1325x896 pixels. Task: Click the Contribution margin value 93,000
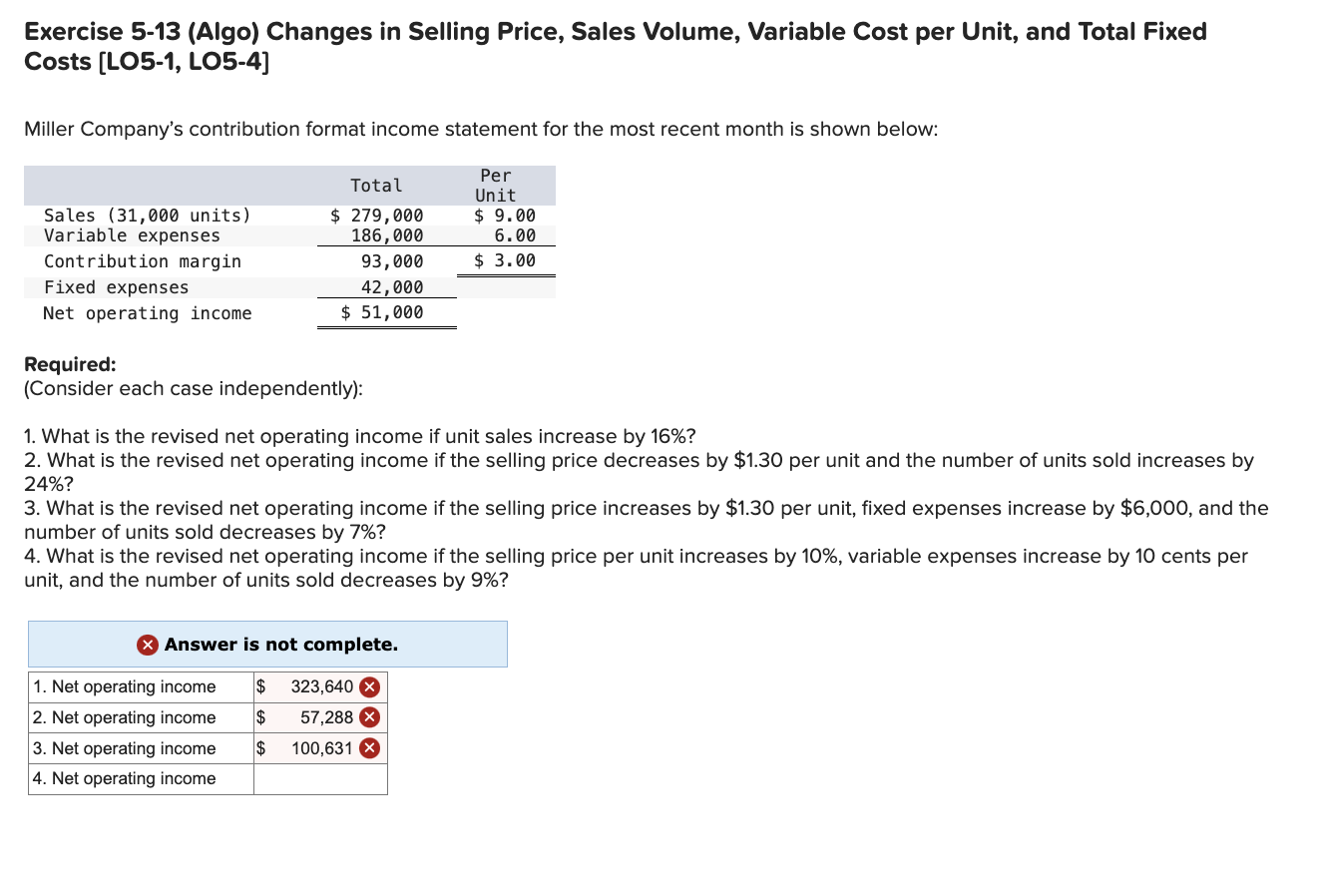pos(398,260)
